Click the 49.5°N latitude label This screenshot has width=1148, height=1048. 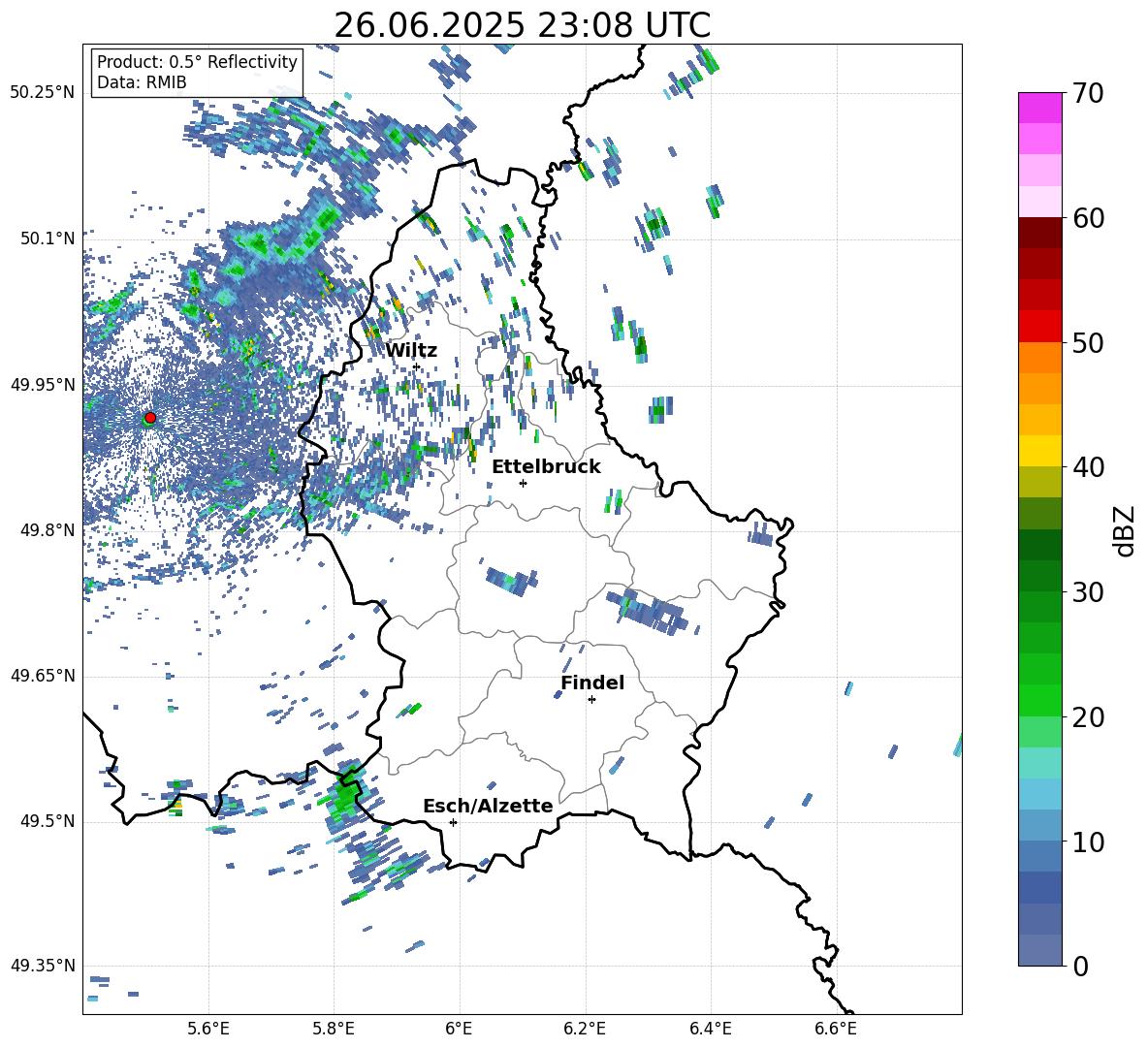pyautogui.click(x=47, y=821)
